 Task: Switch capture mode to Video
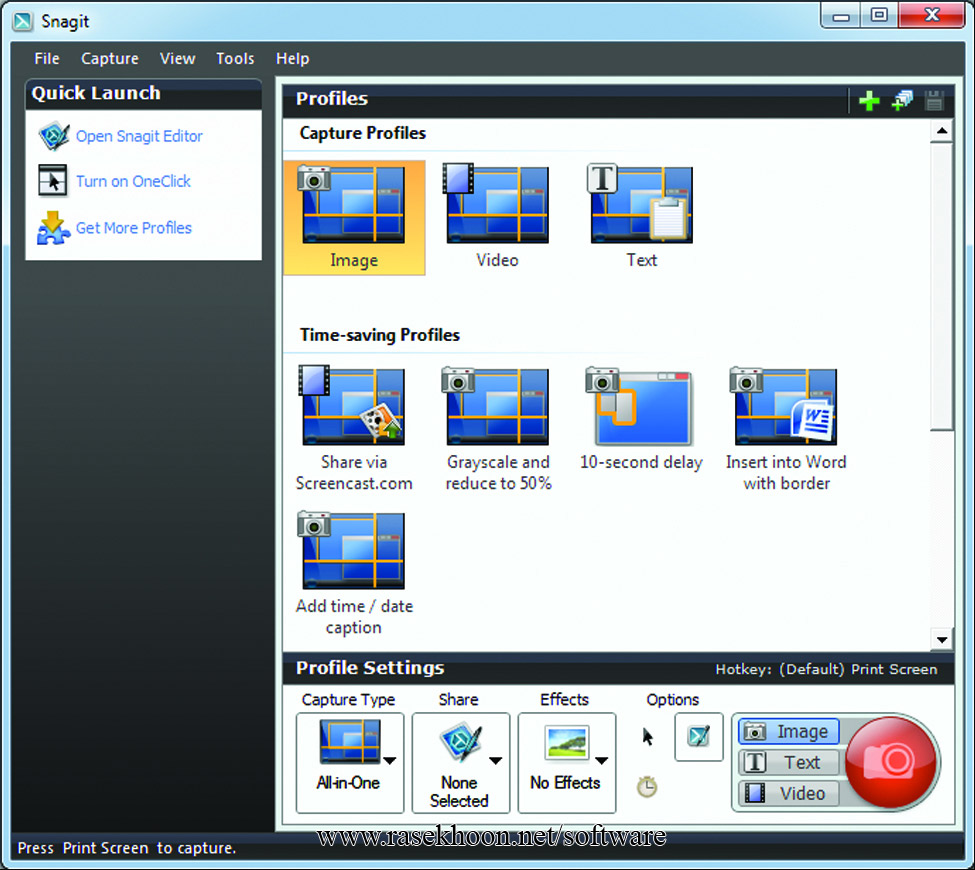(788, 793)
